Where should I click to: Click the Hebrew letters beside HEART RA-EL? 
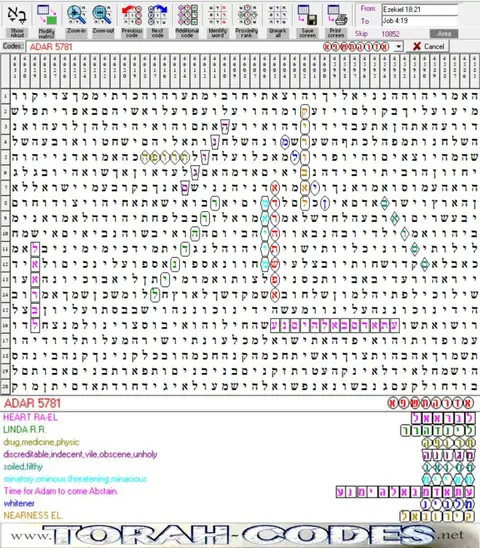[x=443, y=417]
